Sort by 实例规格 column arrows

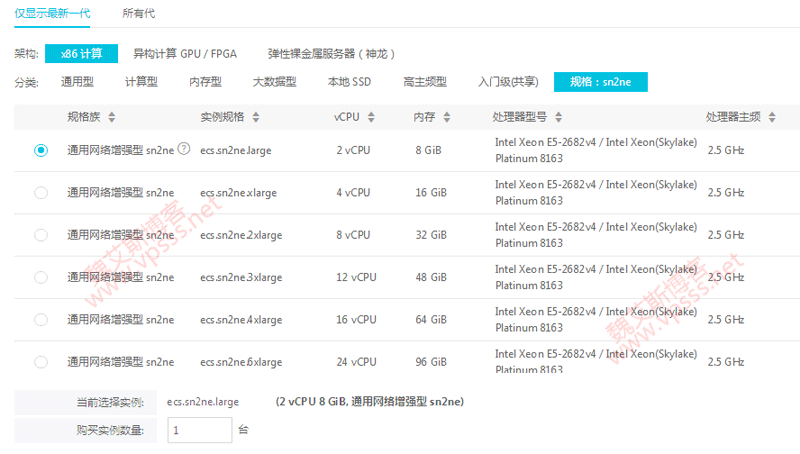(257, 117)
